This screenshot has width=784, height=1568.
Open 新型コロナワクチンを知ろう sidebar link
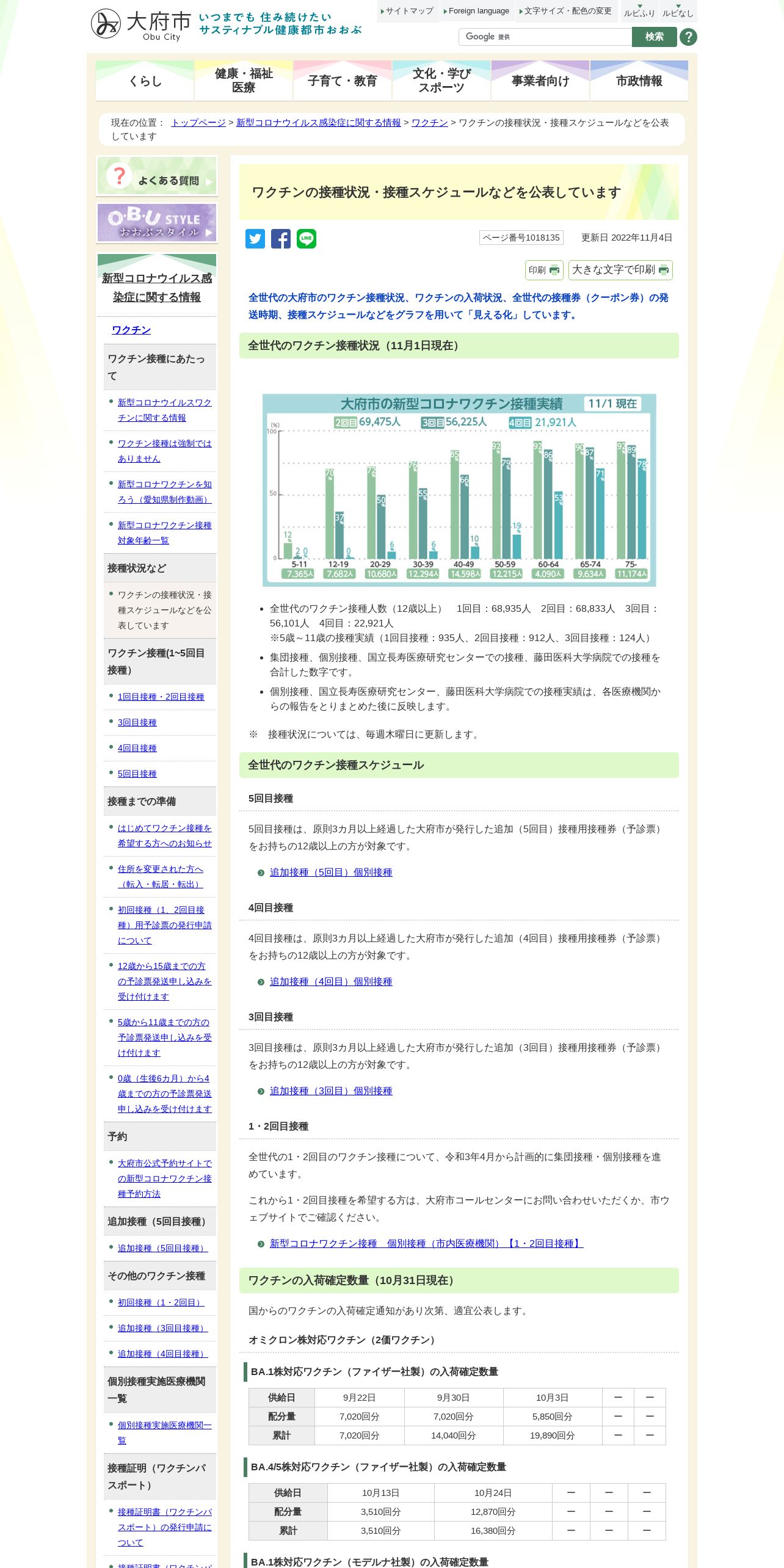pyautogui.click(x=165, y=492)
